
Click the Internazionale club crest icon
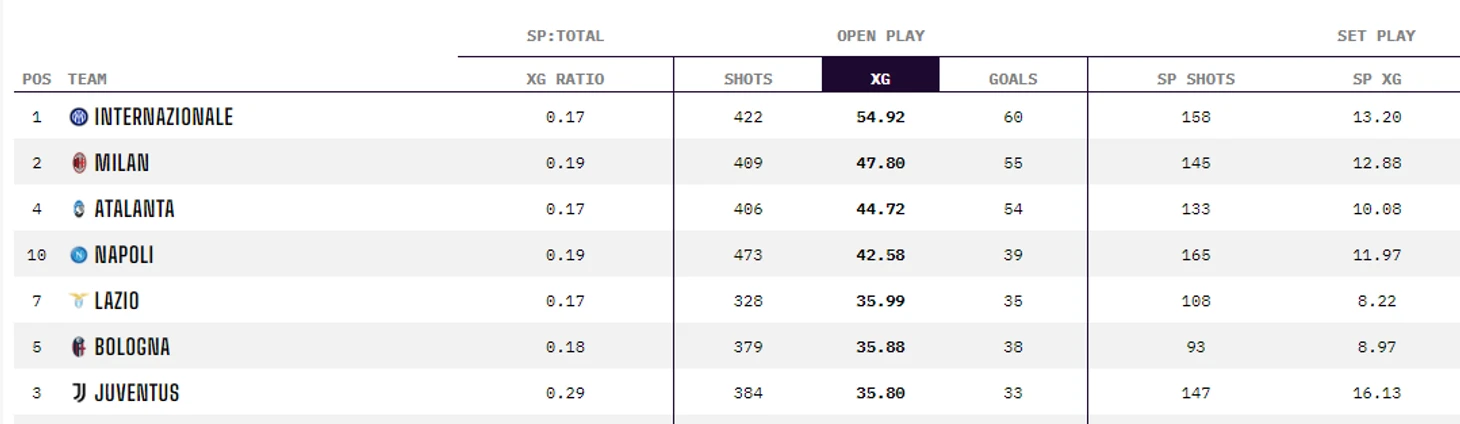(x=79, y=117)
